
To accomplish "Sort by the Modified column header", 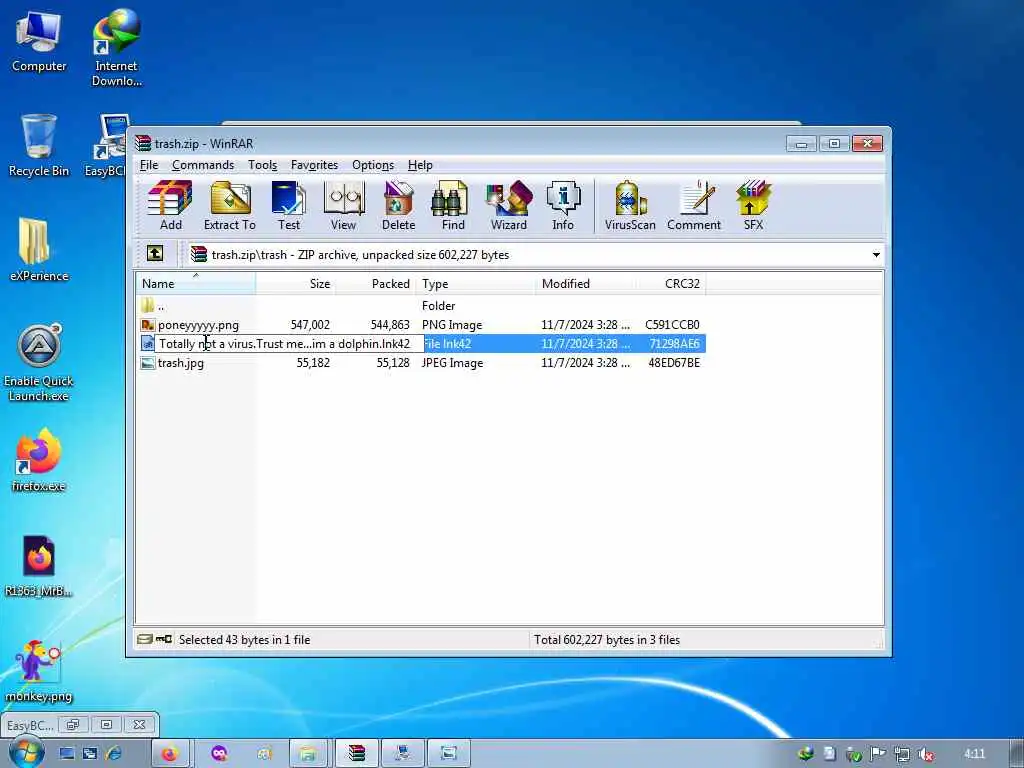I will pyautogui.click(x=586, y=283).
